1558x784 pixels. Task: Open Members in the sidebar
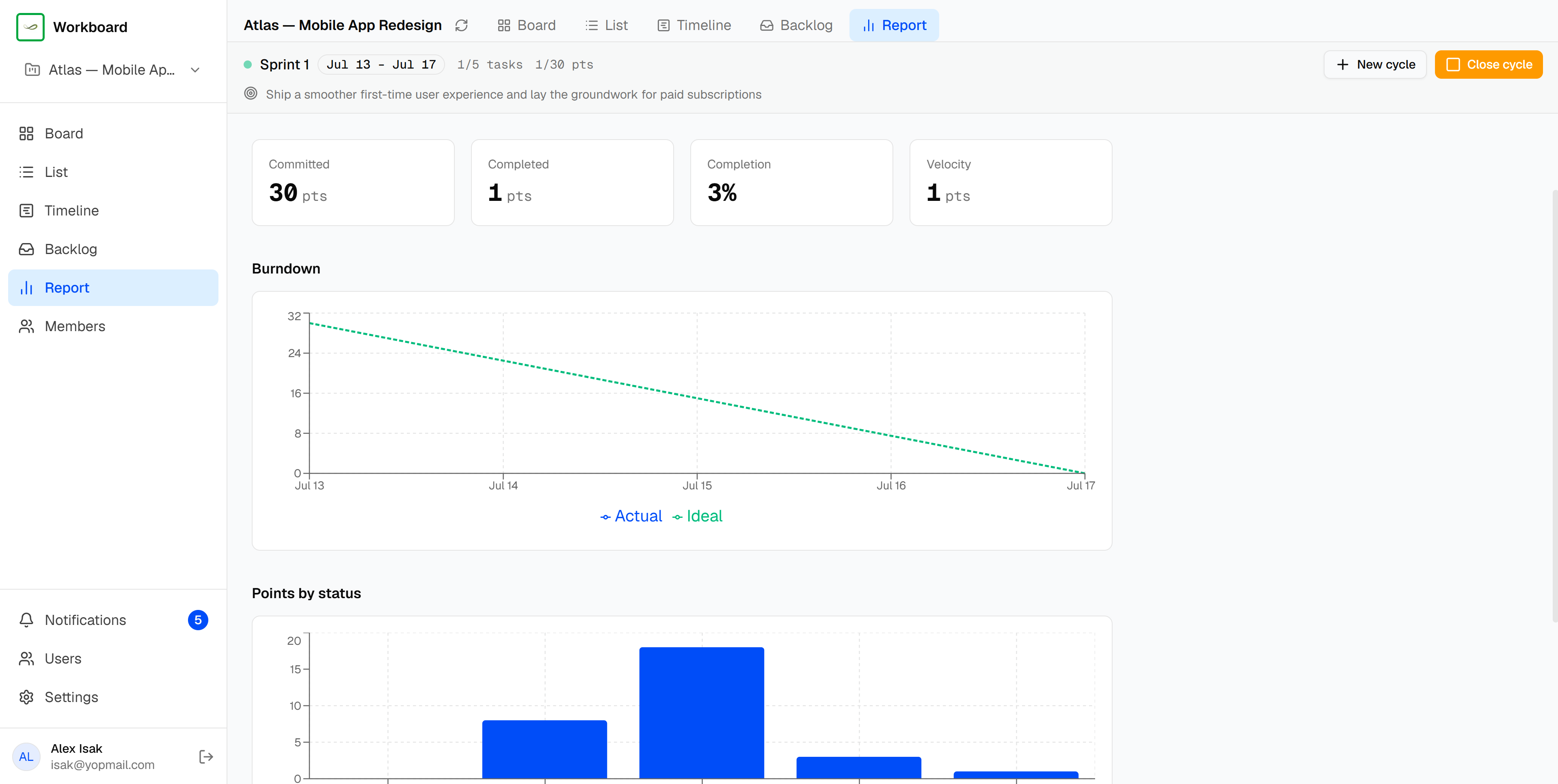[113, 326]
